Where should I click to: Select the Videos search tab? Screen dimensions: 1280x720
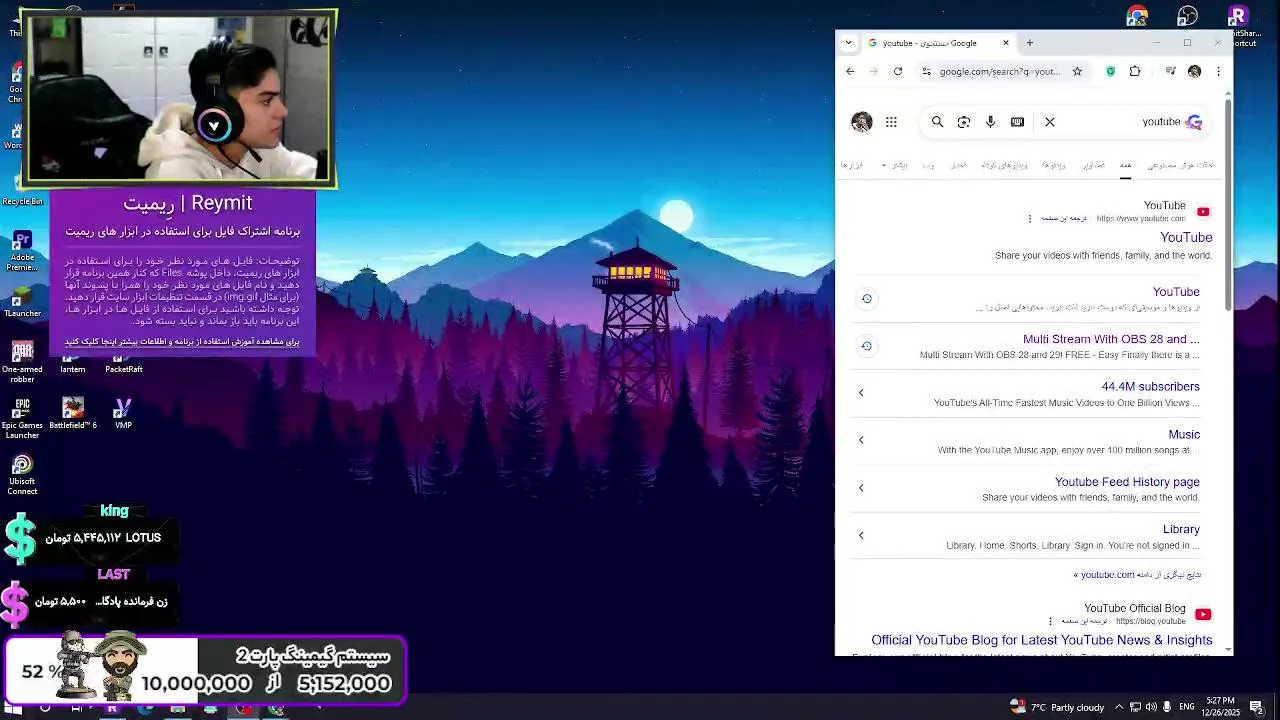[x=1054, y=165]
